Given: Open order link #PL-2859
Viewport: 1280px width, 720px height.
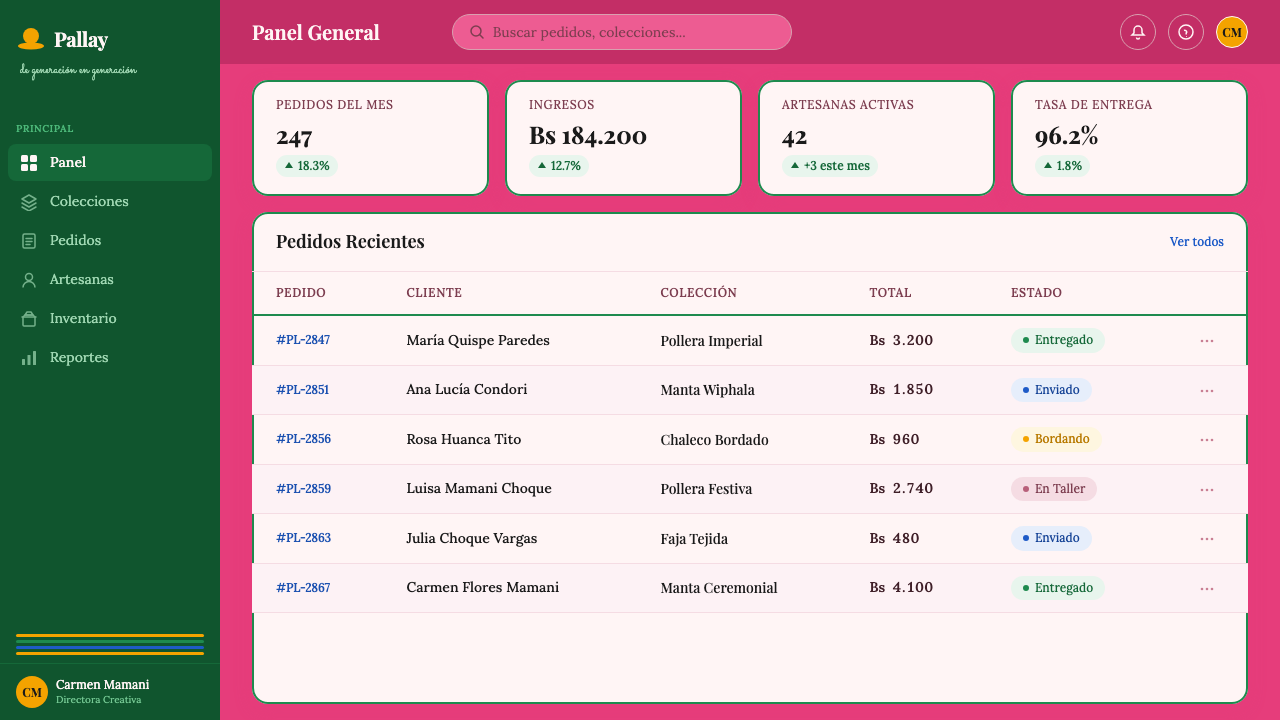Looking at the screenshot, I should 303,489.
